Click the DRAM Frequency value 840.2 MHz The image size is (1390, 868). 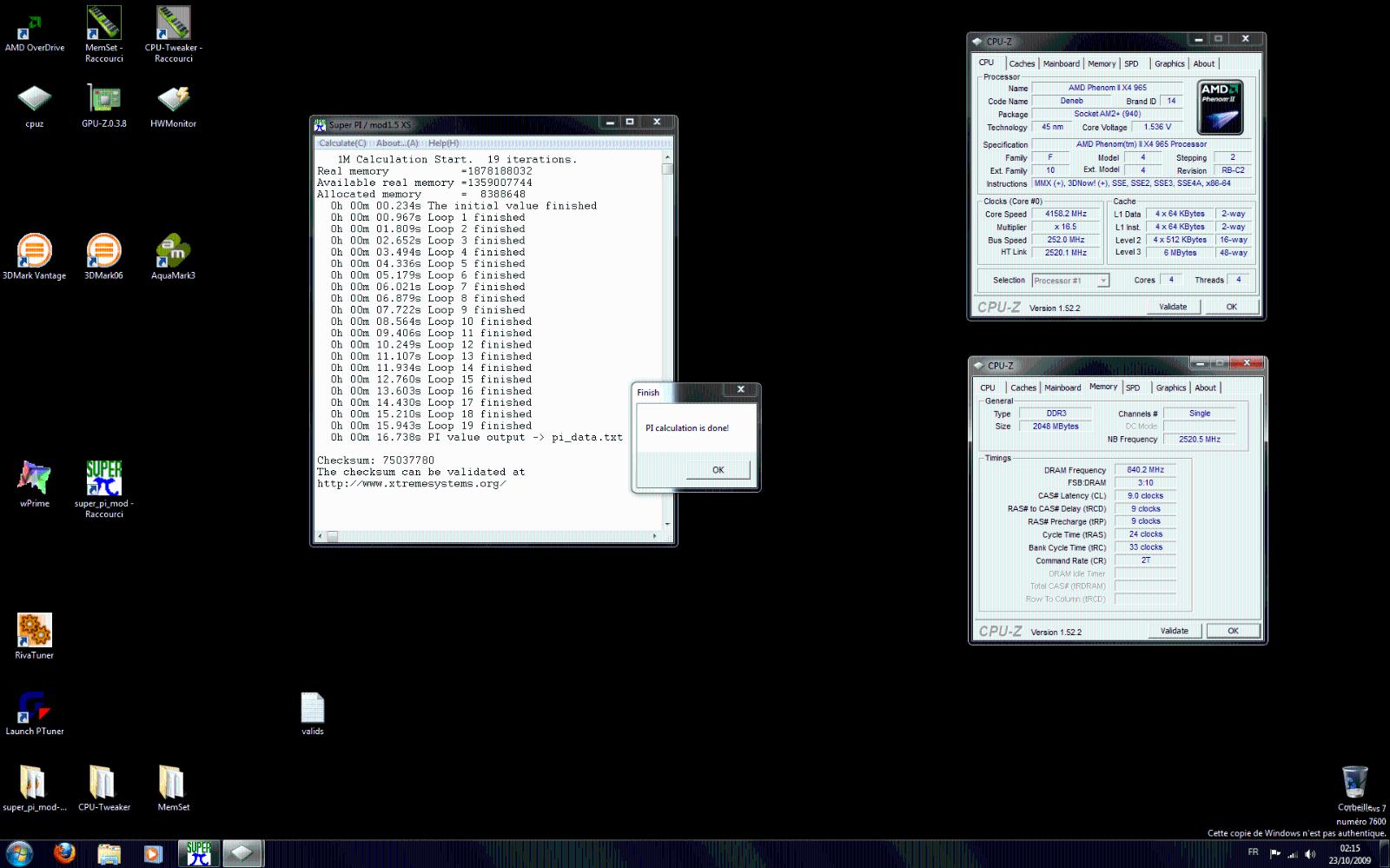[x=1145, y=470]
